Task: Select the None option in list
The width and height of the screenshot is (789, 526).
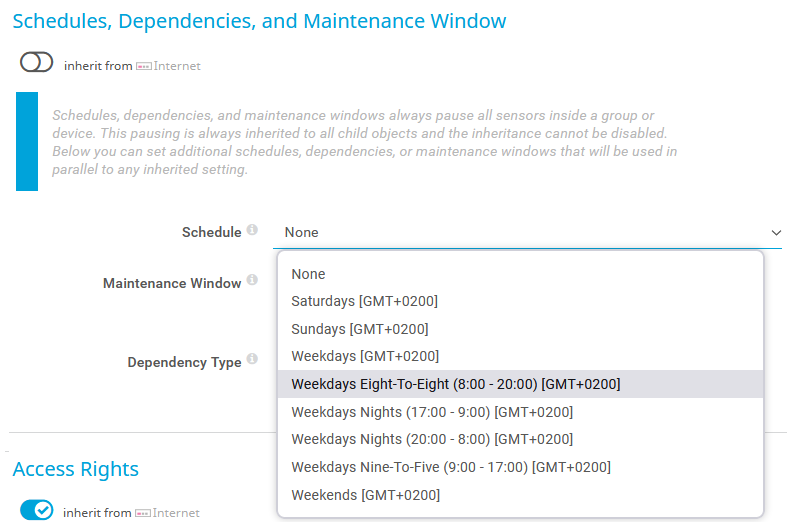Action: [x=308, y=274]
